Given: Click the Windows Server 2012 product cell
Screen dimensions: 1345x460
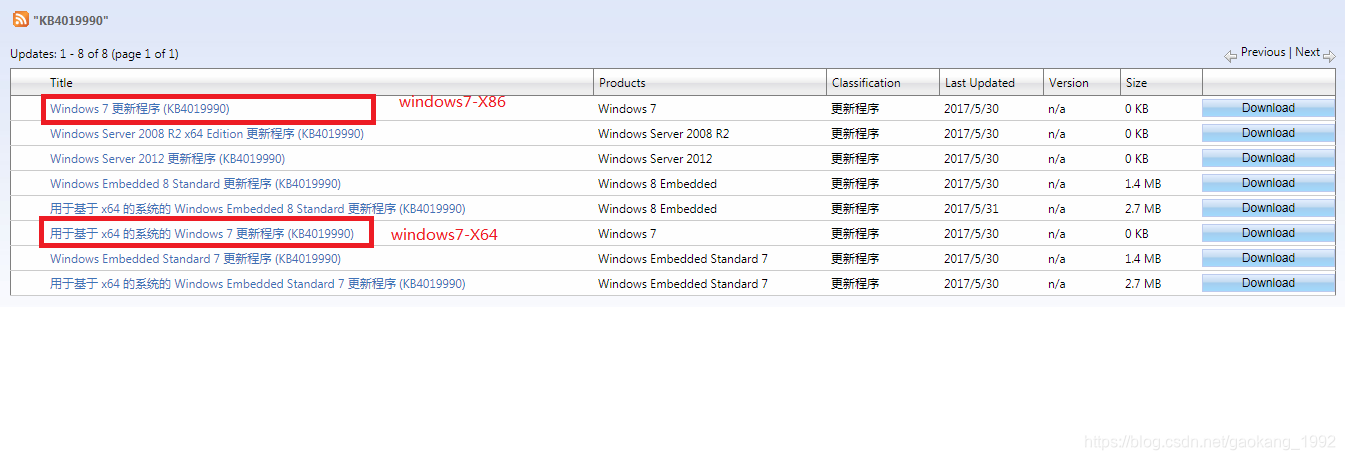Looking at the screenshot, I should pos(655,158).
